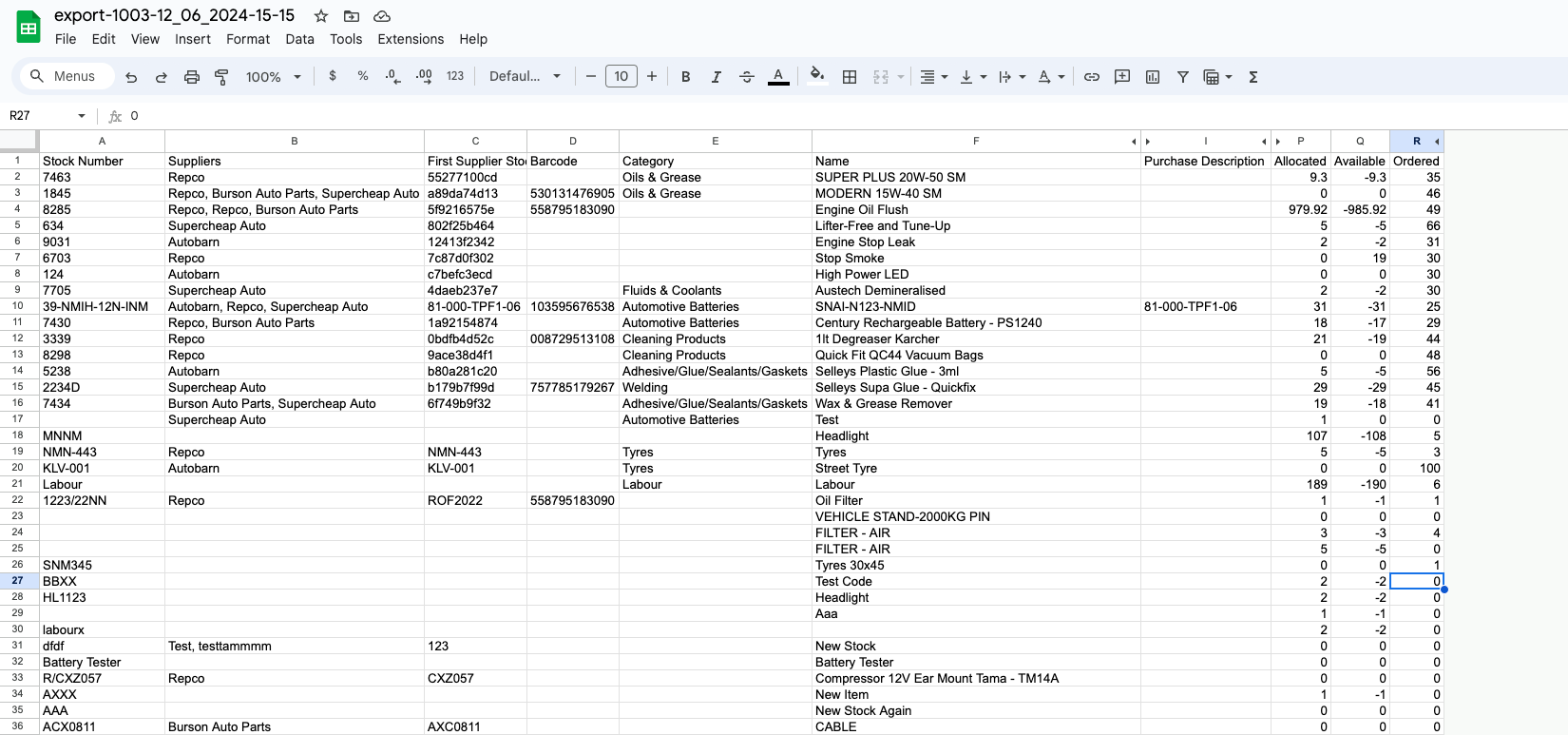Image resolution: width=1568 pixels, height=735 pixels.
Task: Open the fill color picker
Action: pyautogui.click(x=816, y=76)
